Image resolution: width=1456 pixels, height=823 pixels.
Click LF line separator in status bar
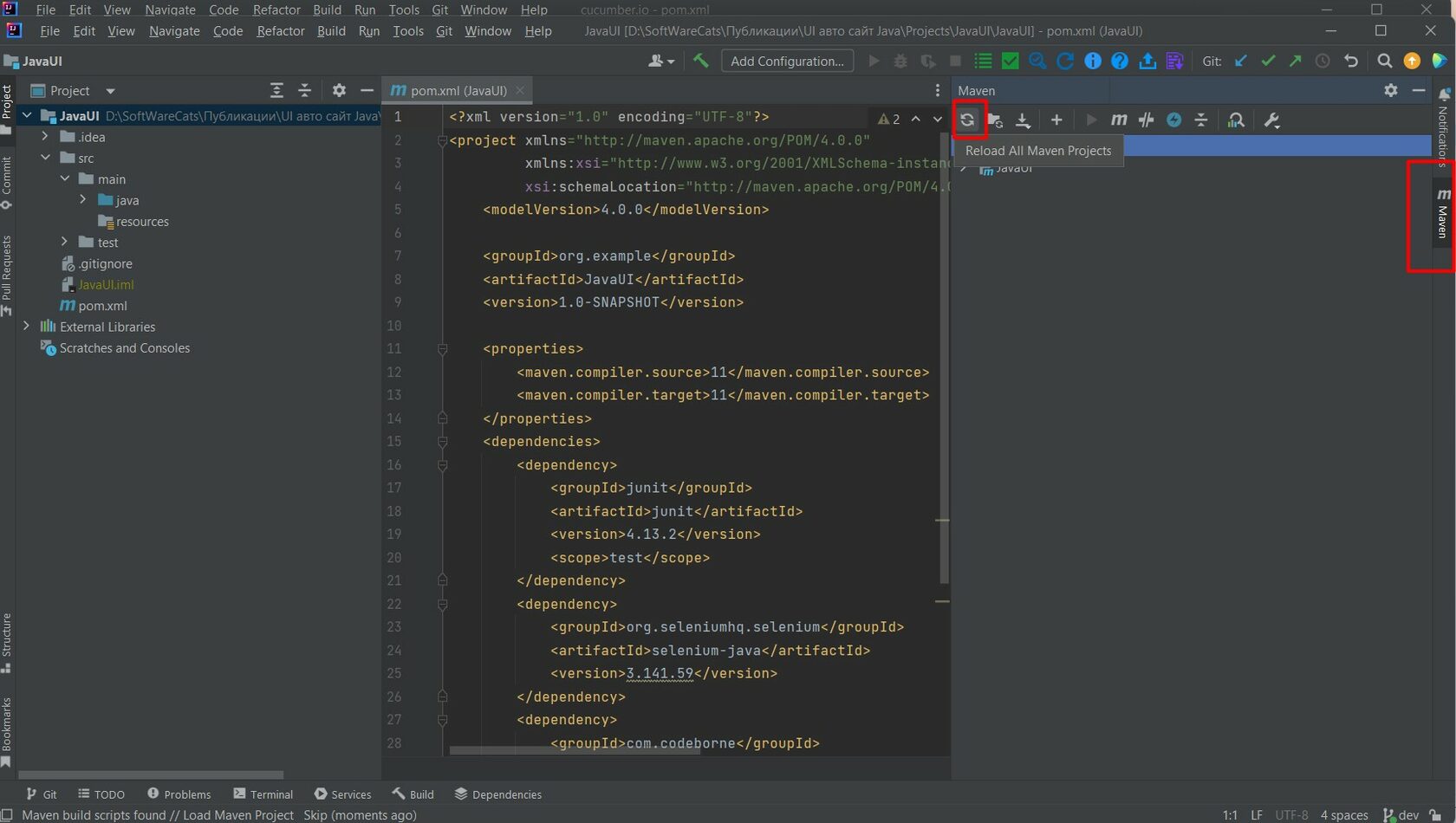pos(1257,815)
